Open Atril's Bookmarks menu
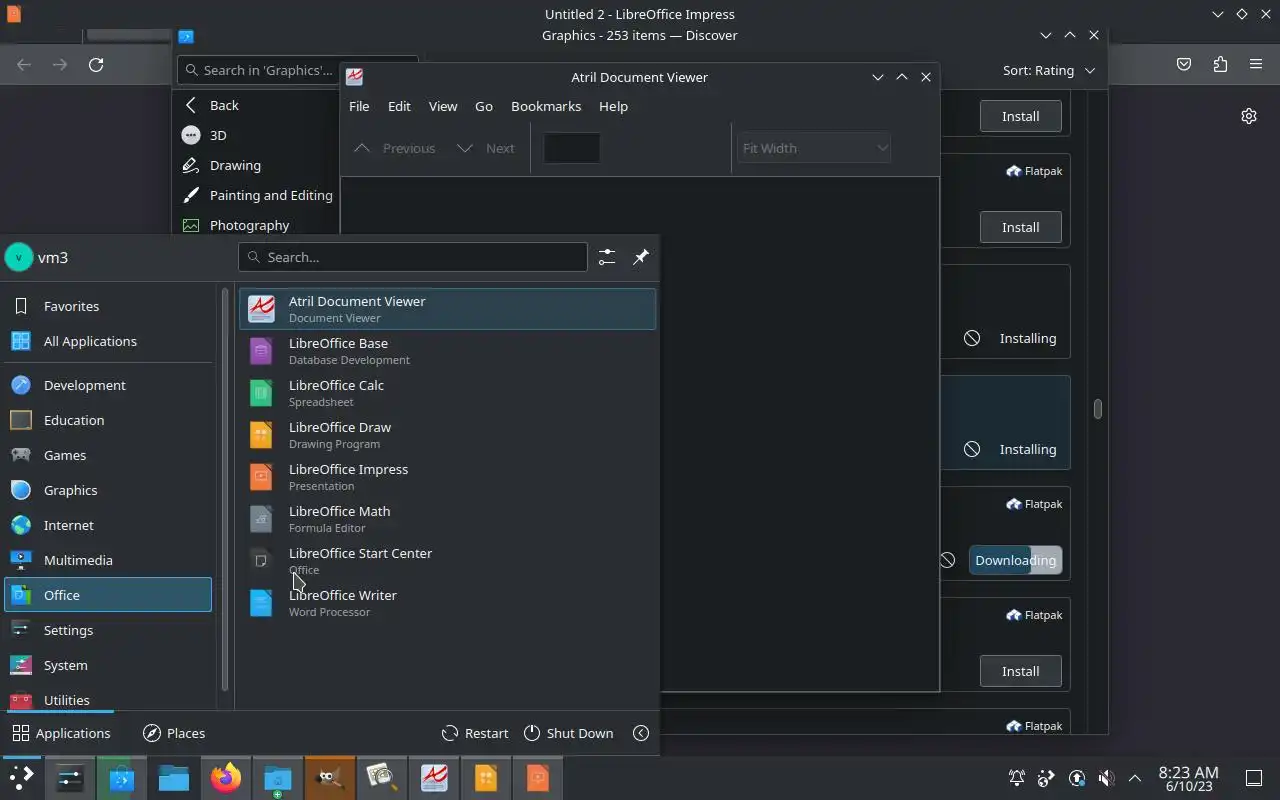Viewport: 1280px width, 800px height. [546, 106]
